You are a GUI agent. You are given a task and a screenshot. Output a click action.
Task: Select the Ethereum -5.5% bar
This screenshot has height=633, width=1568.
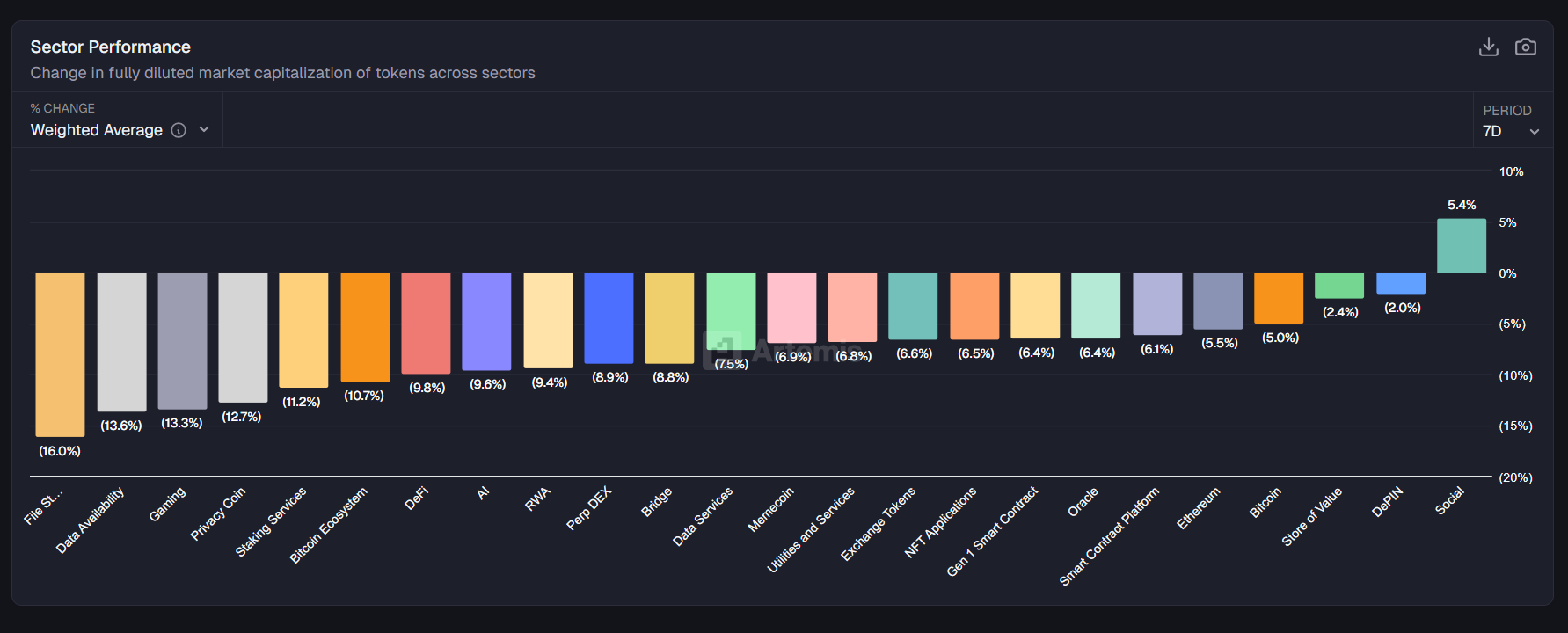pyautogui.click(x=1217, y=301)
